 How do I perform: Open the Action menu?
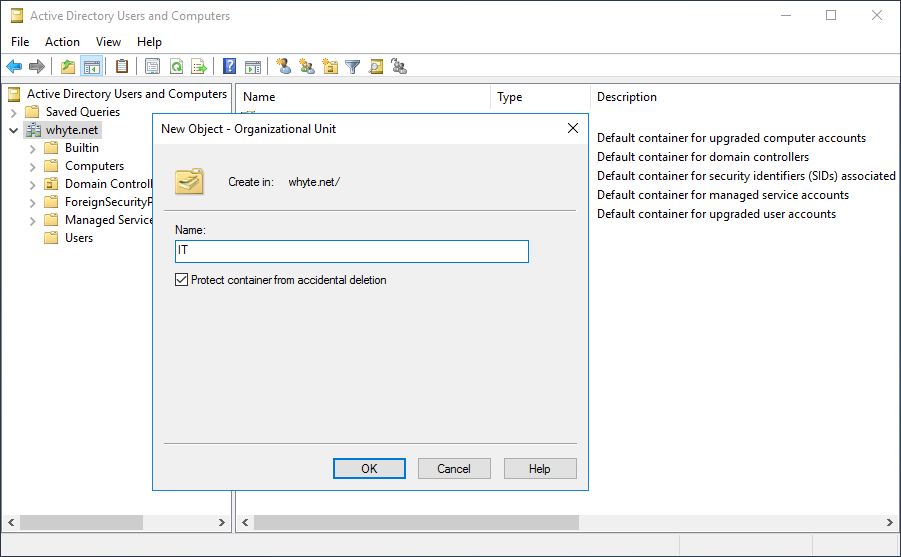62,42
